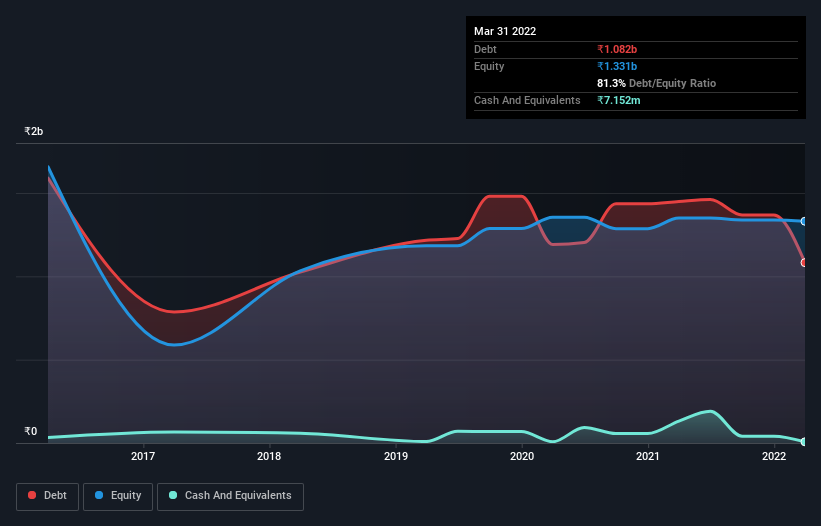Click the Mar 31 2022 tooltip date
The width and height of the screenshot is (821, 526).
point(505,31)
